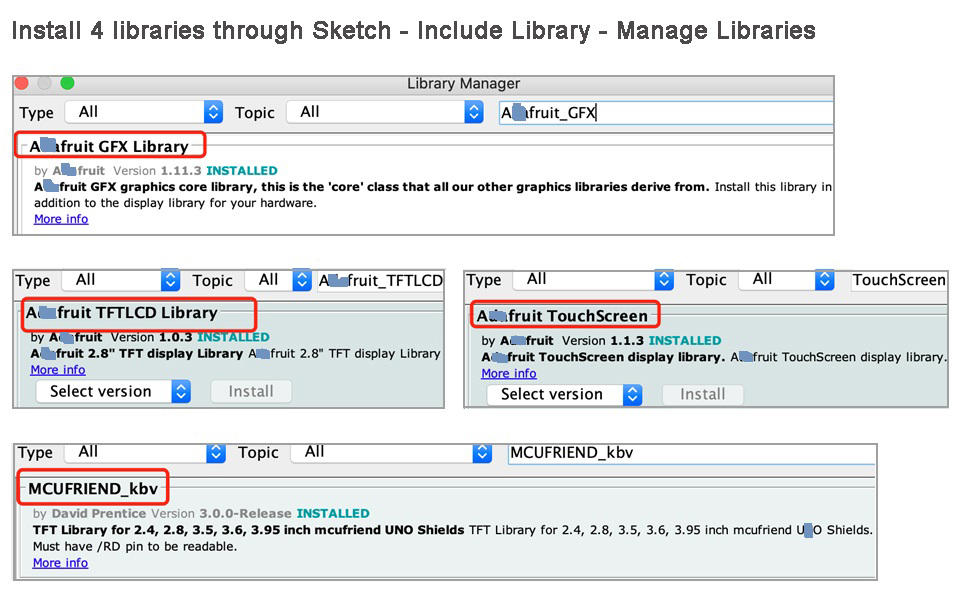Click 'Version 1.0.3' text of TFTLCD Library
Image resolution: width=970 pixels, height=600 pixels.
[152, 337]
